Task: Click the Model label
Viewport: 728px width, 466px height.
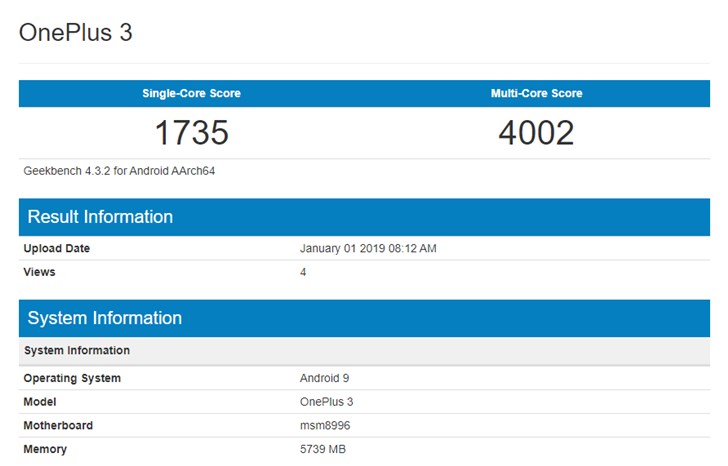Action: point(40,402)
